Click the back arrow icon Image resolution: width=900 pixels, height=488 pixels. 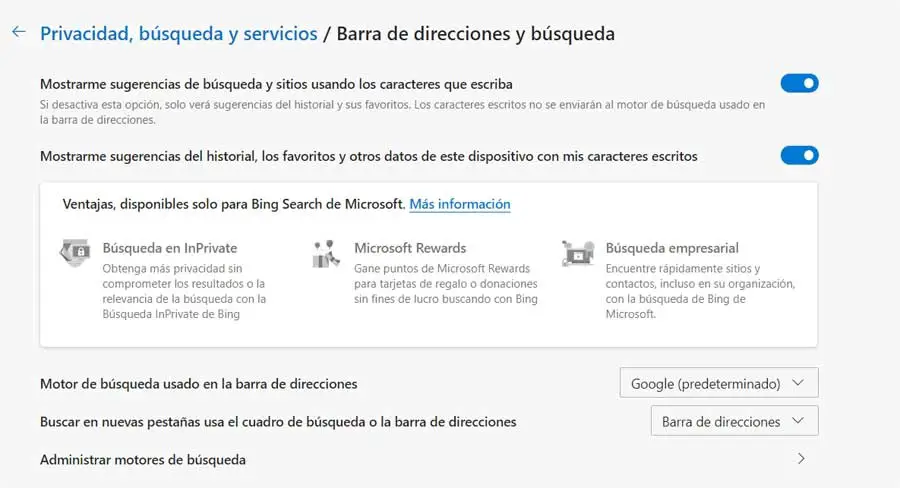tap(18, 33)
